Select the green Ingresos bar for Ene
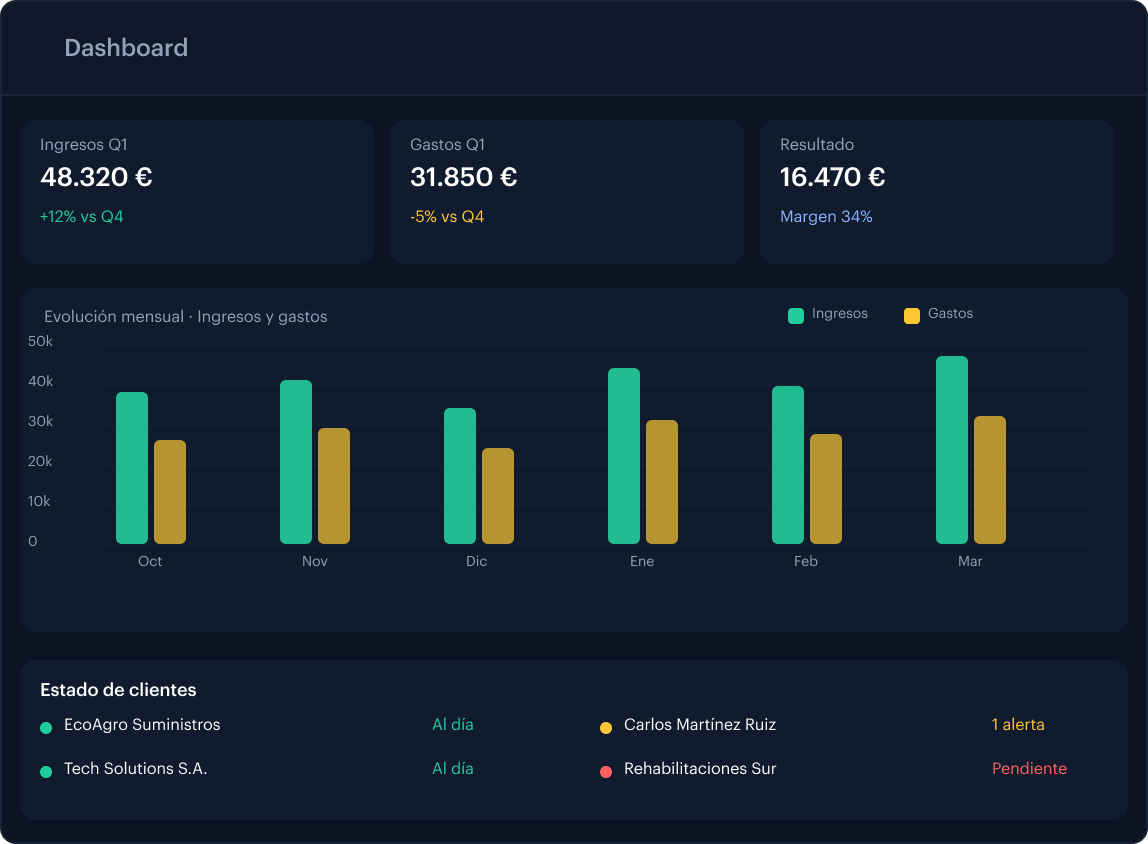 pos(624,456)
